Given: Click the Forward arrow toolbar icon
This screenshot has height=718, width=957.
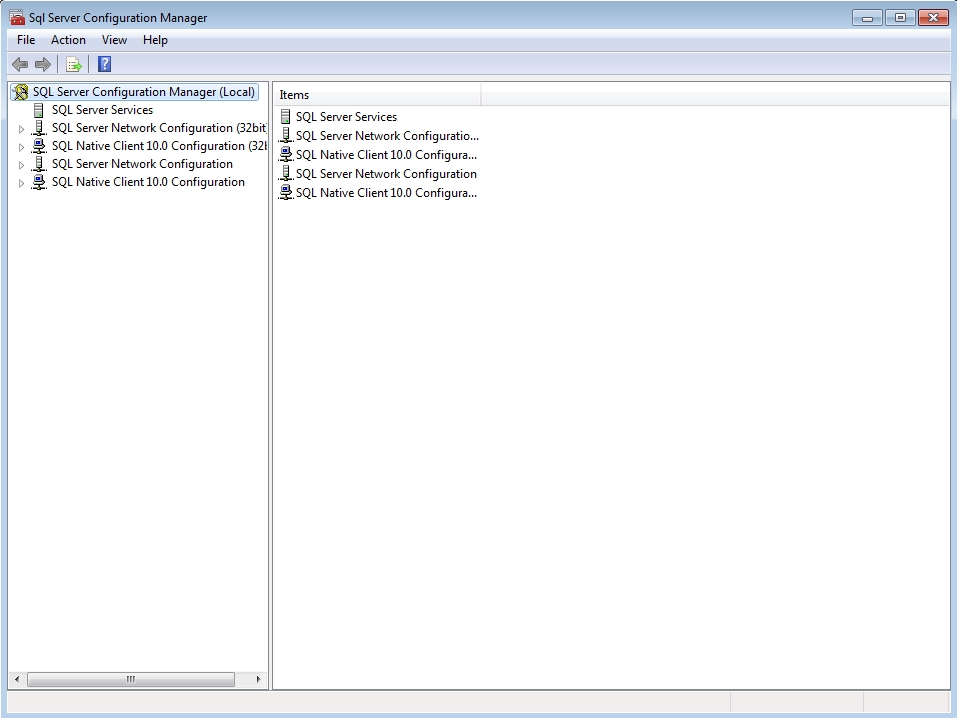Looking at the screenshot, I should point(43,65).
